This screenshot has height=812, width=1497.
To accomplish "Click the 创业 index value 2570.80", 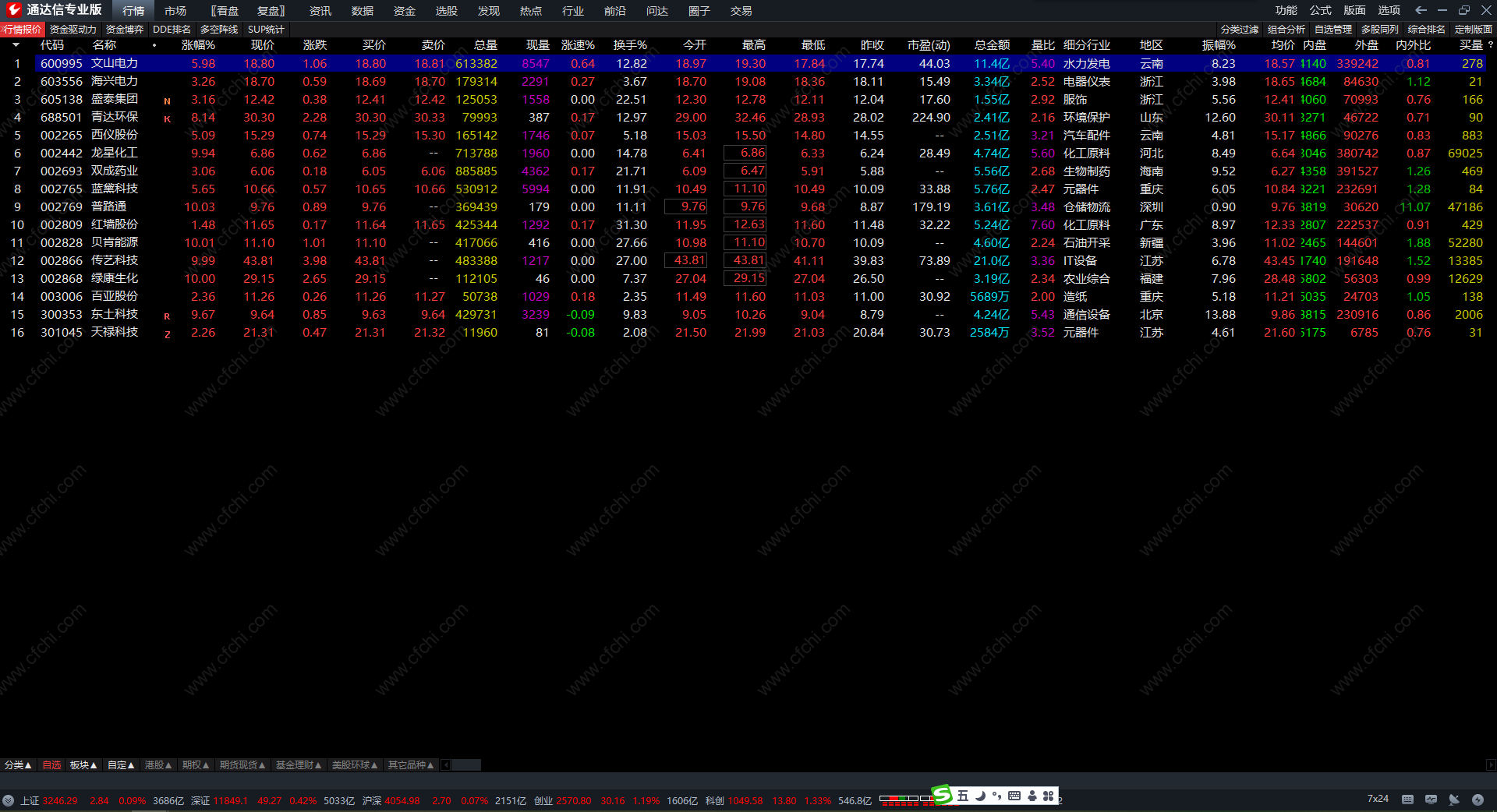I will point(573,800).
